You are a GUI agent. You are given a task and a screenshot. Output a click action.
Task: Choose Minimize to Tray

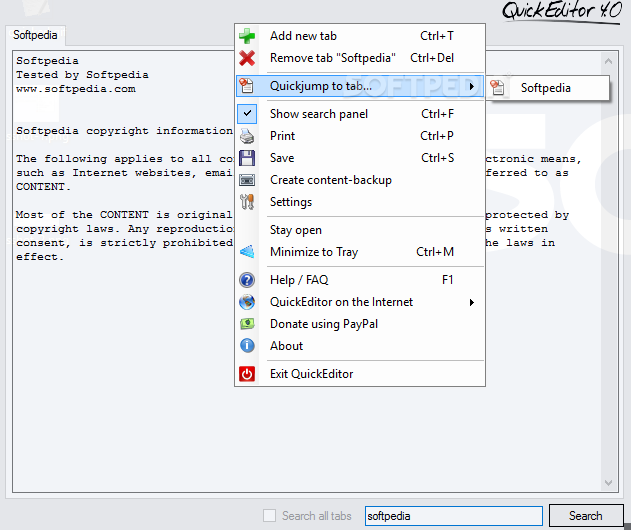[360, 252]
